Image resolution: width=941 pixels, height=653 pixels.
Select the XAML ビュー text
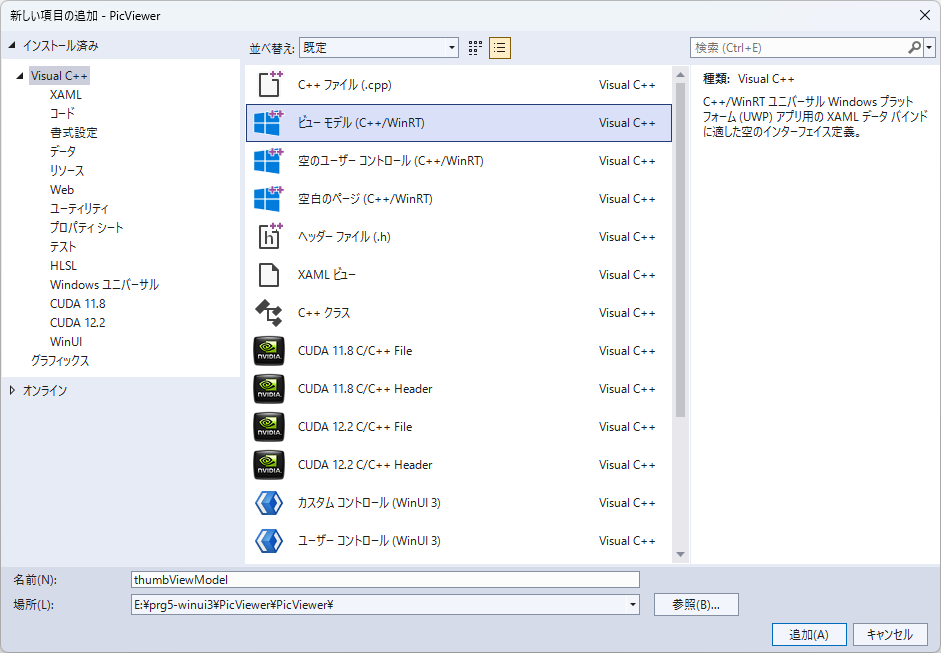coord(327,275)
